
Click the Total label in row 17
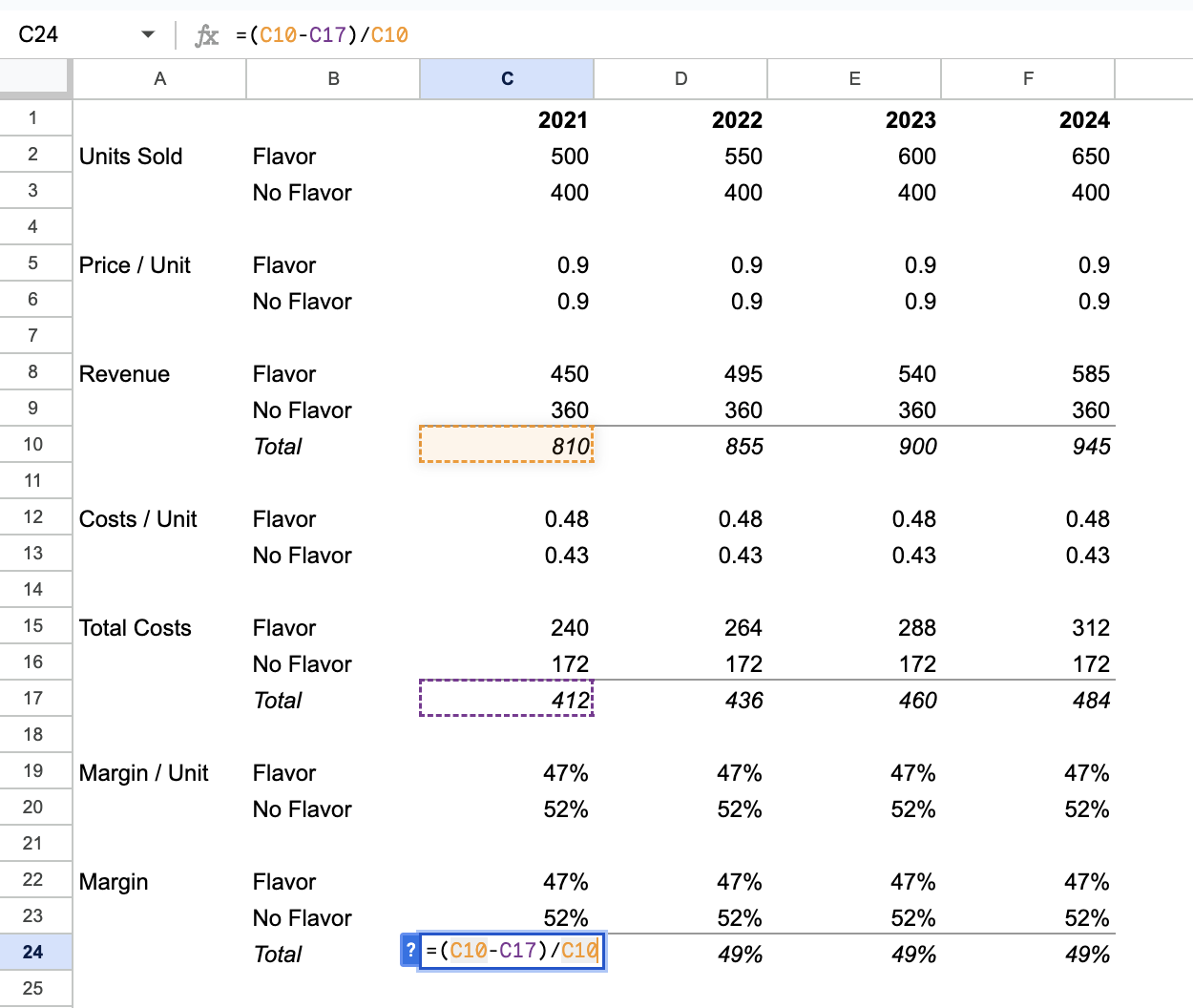[x=278, y=701]
